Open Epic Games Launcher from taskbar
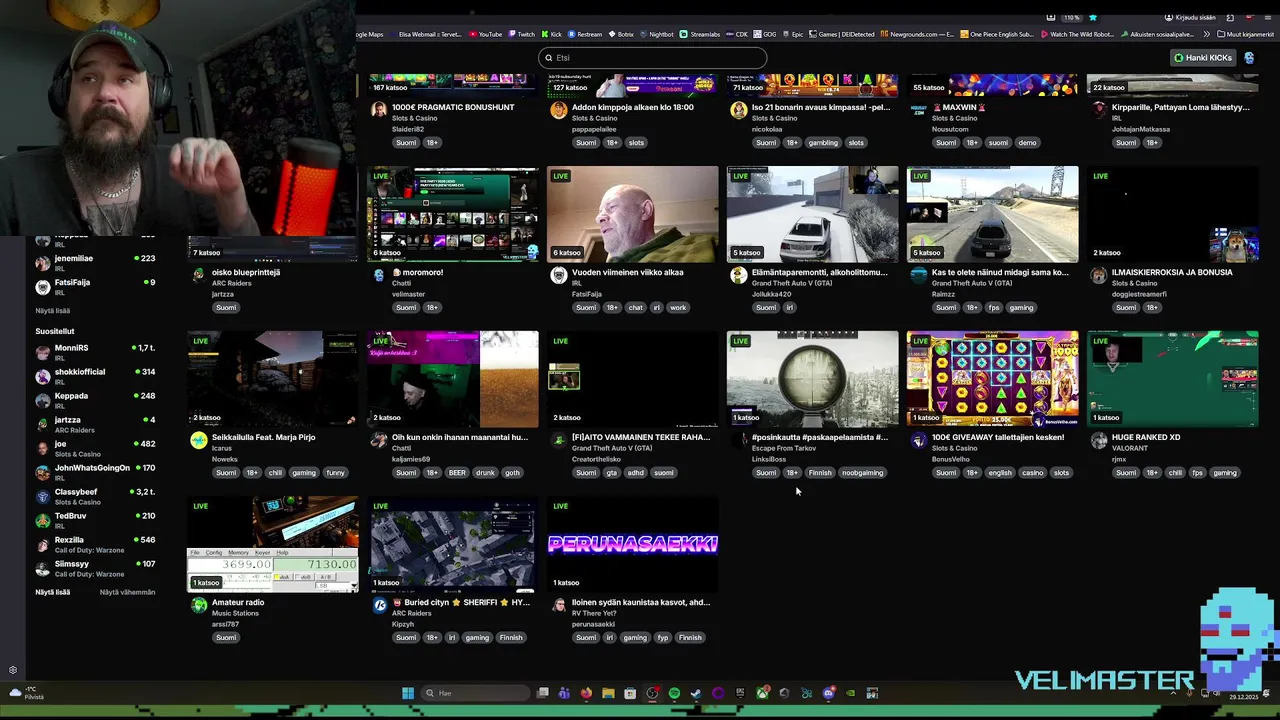1280x720 pixels. click(740, 693)
